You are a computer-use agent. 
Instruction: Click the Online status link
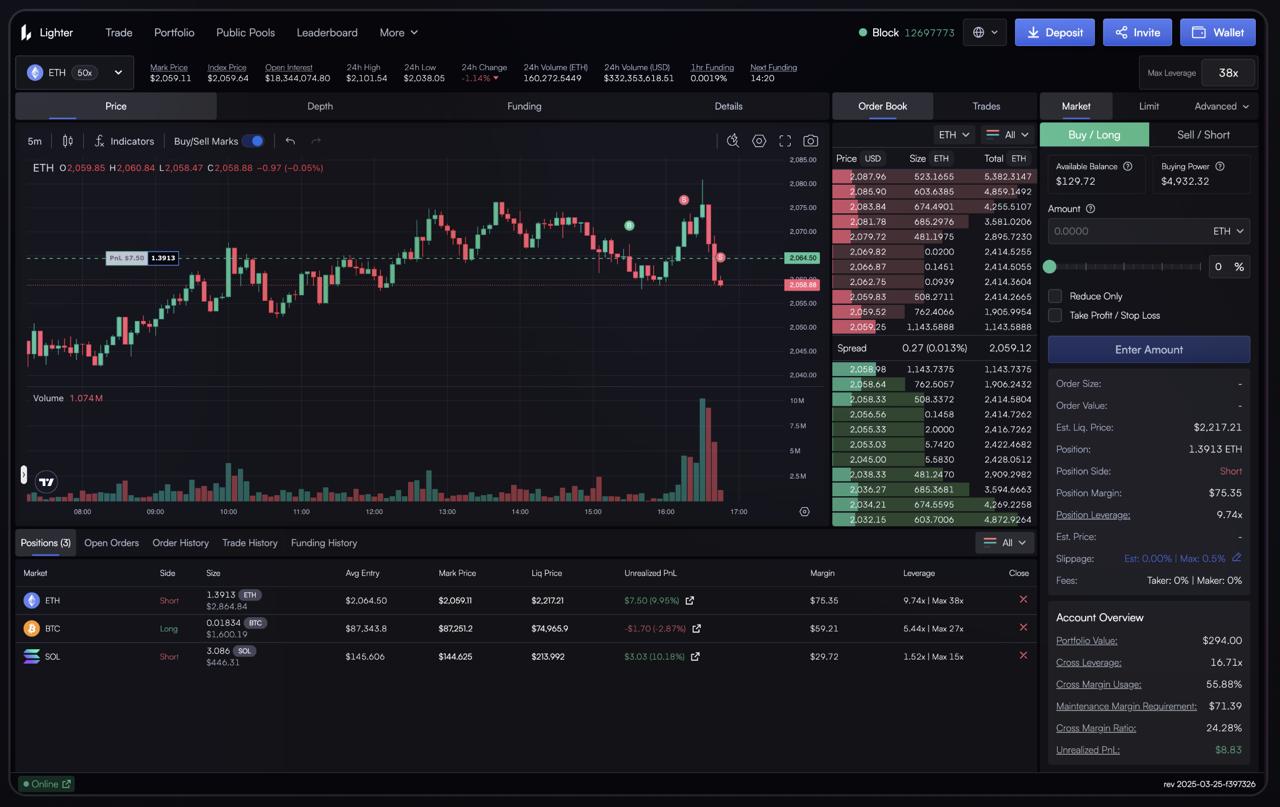45,784
